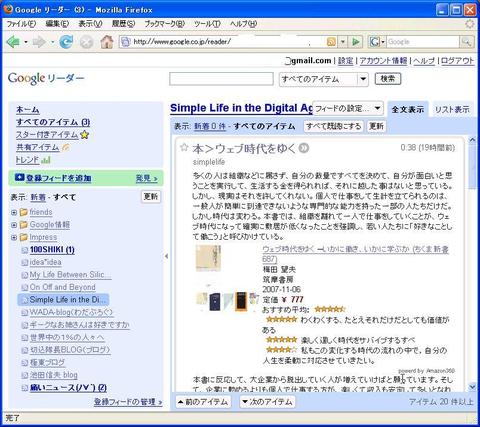Viewport: 480px width, 427px height.
Task: Open the ファイル menu
Action: (21, 24)
